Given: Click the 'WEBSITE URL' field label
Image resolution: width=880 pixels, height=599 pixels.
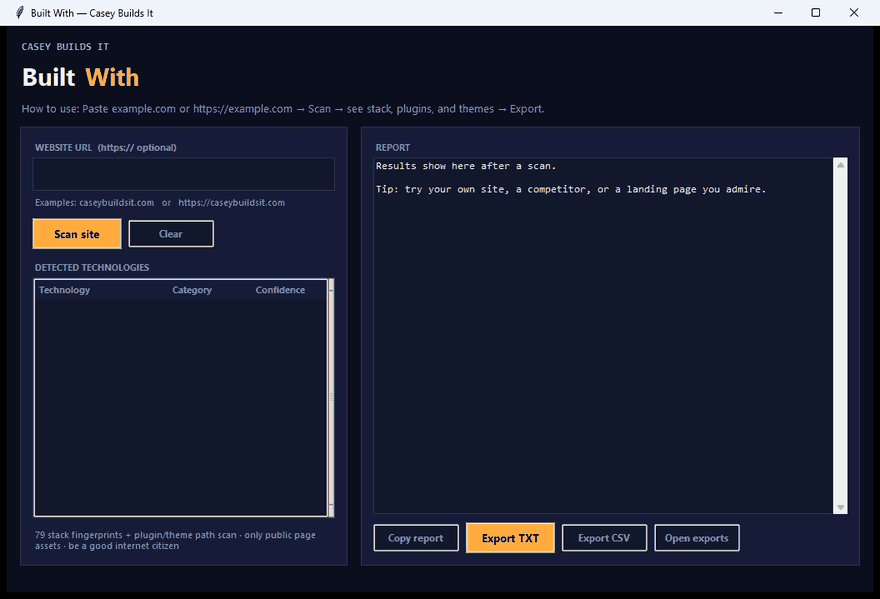Looking at the screenshot, I should coord(106,148).
